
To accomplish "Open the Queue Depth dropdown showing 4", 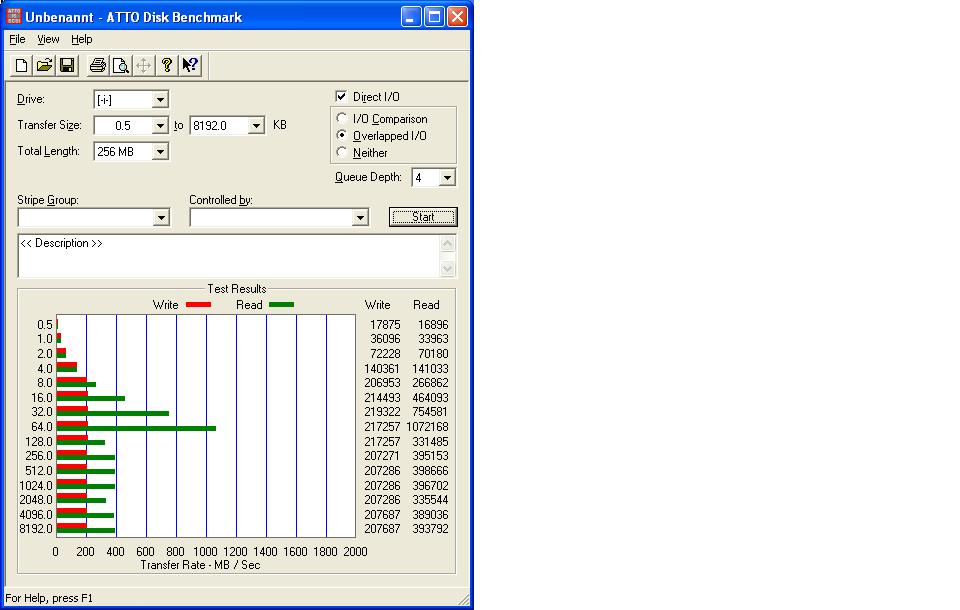I will [448, 178].
